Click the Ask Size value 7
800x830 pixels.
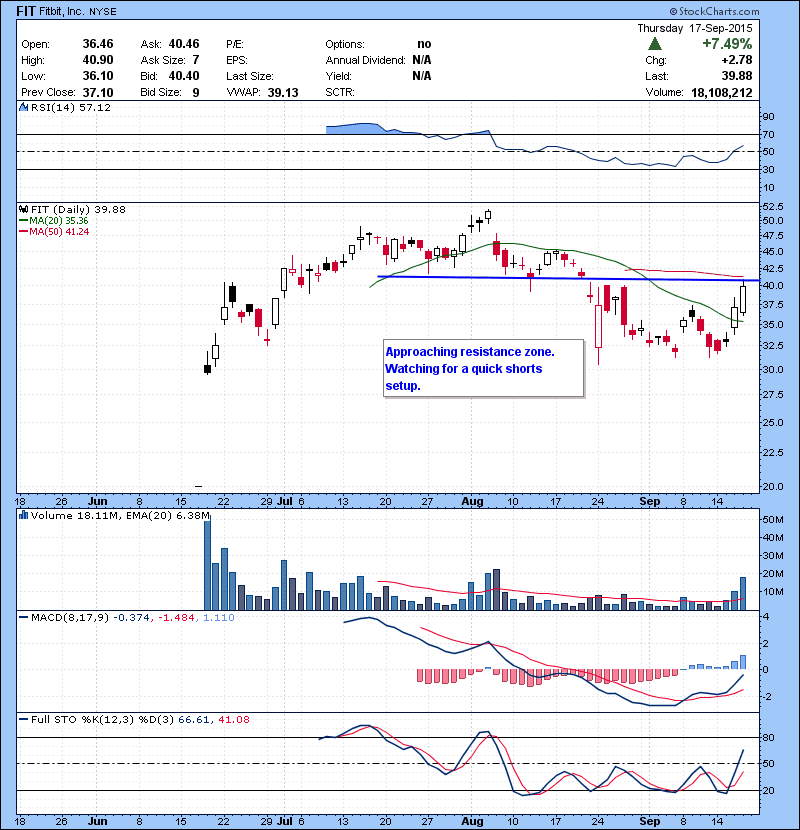(196, 60)
